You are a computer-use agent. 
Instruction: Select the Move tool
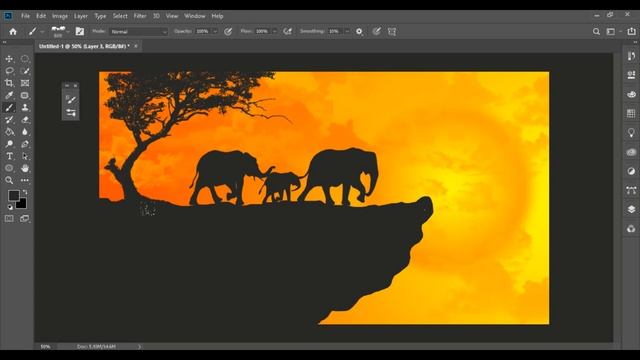pos(9,59)
